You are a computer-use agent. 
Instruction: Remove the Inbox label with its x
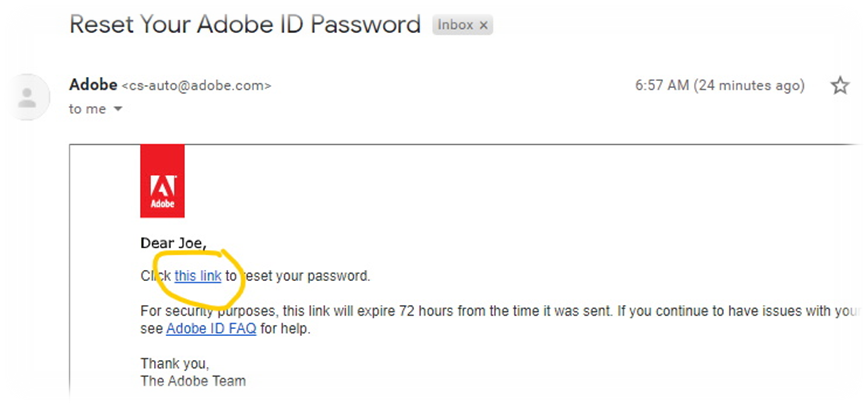[x=483, y=25]
